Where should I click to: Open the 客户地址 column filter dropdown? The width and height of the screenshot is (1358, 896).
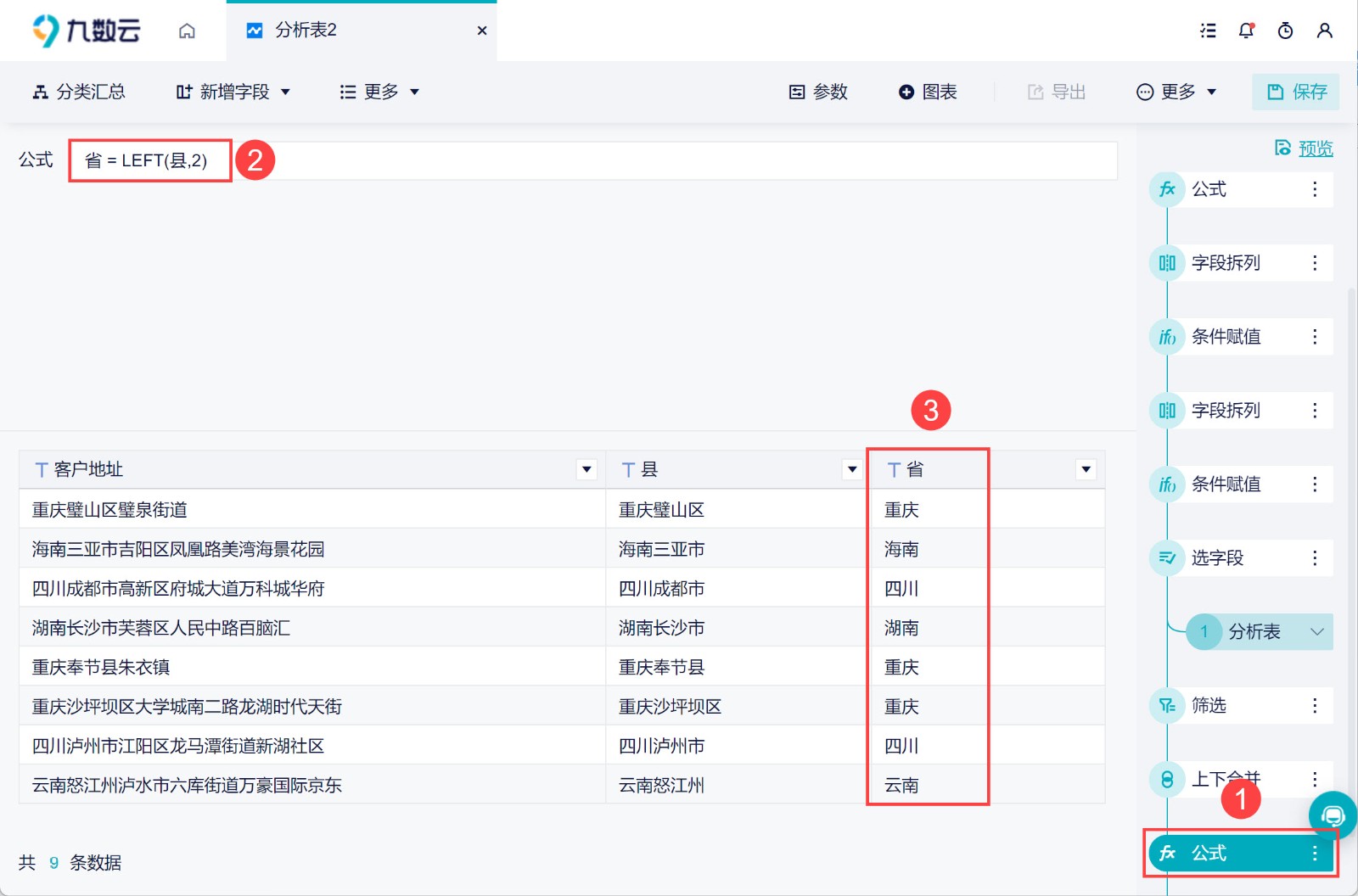586,469
